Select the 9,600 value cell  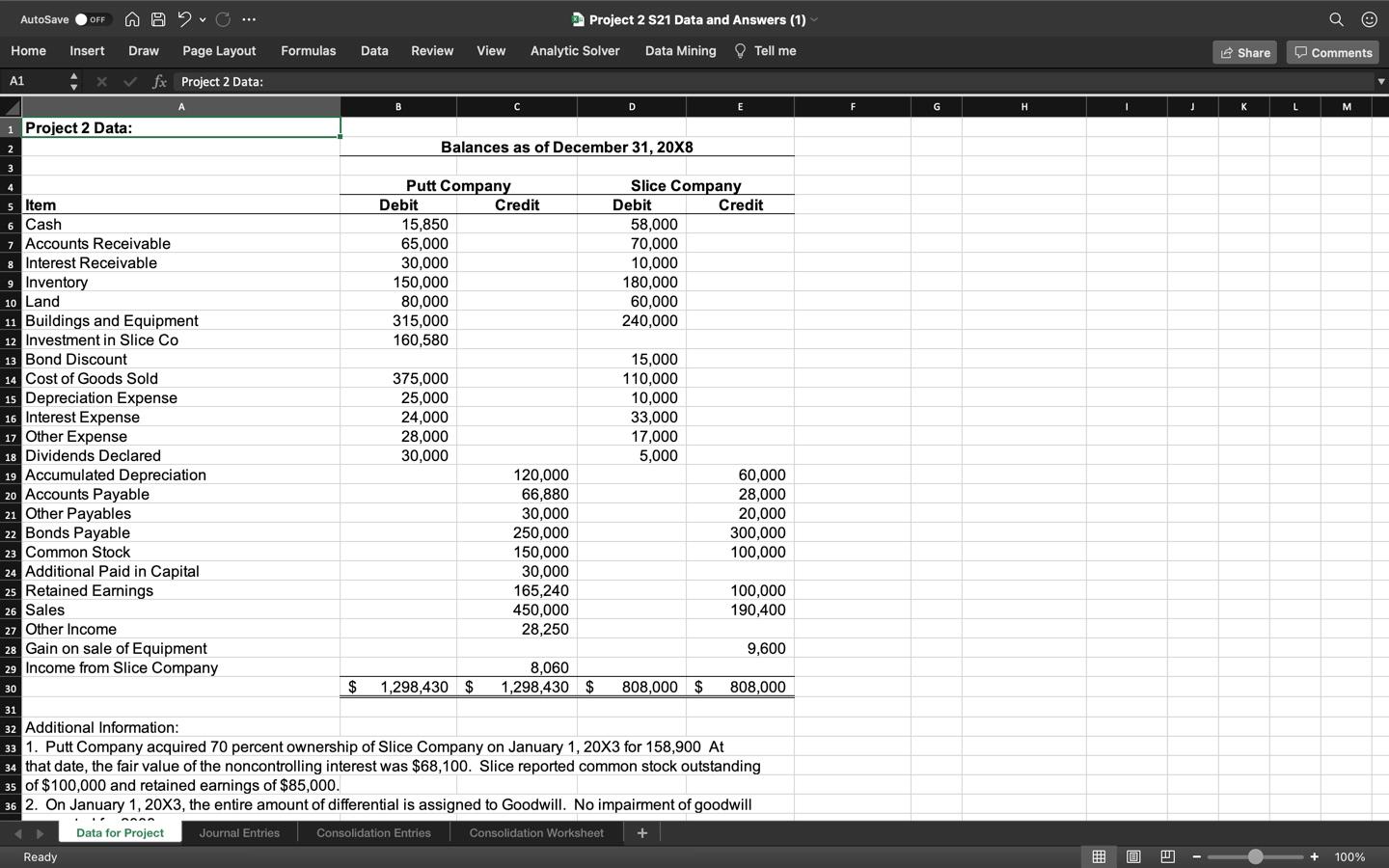pyautogui.click(x=740, y=649)
